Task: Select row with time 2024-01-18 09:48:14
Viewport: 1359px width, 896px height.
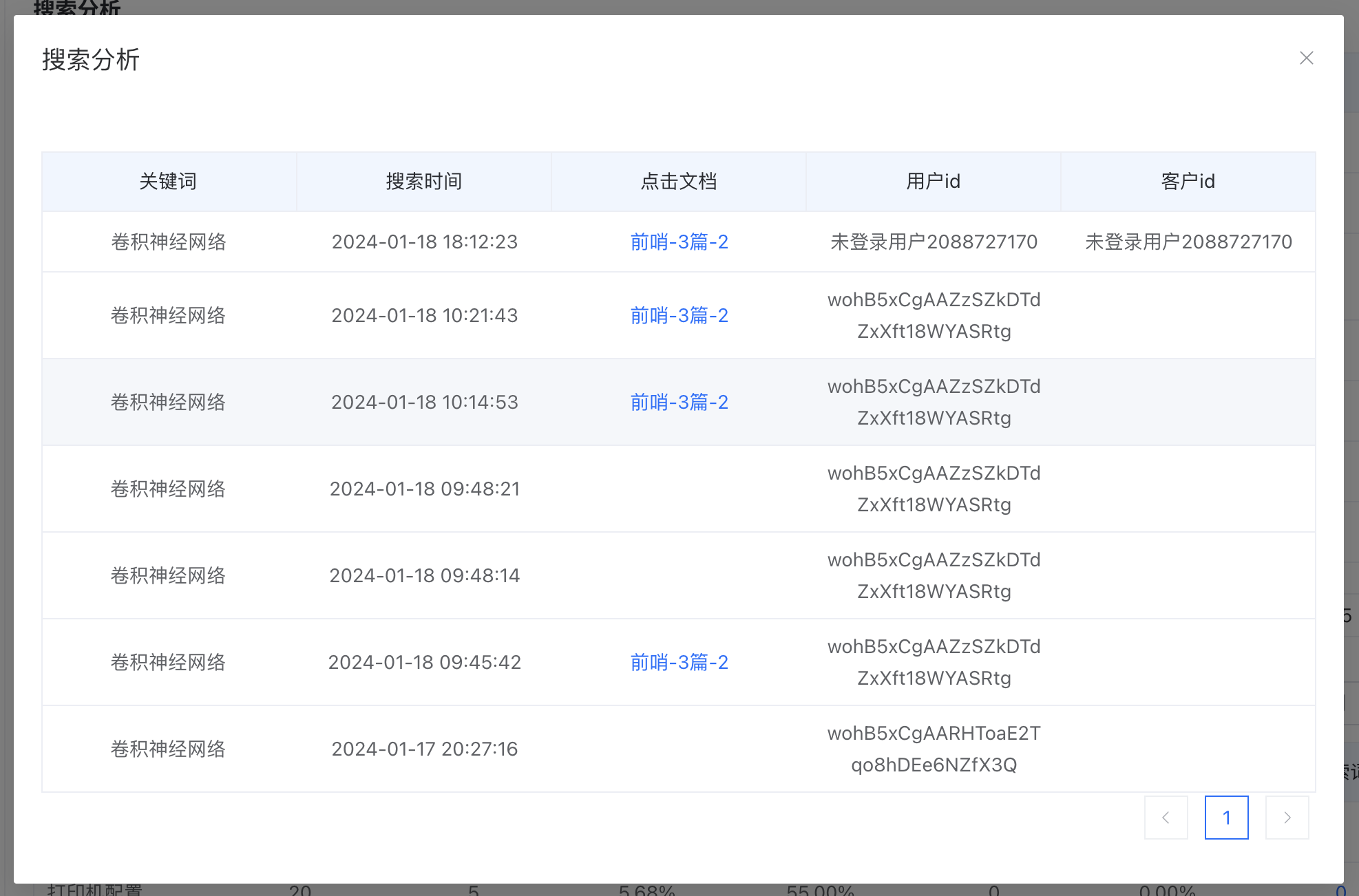Action: 424,576
